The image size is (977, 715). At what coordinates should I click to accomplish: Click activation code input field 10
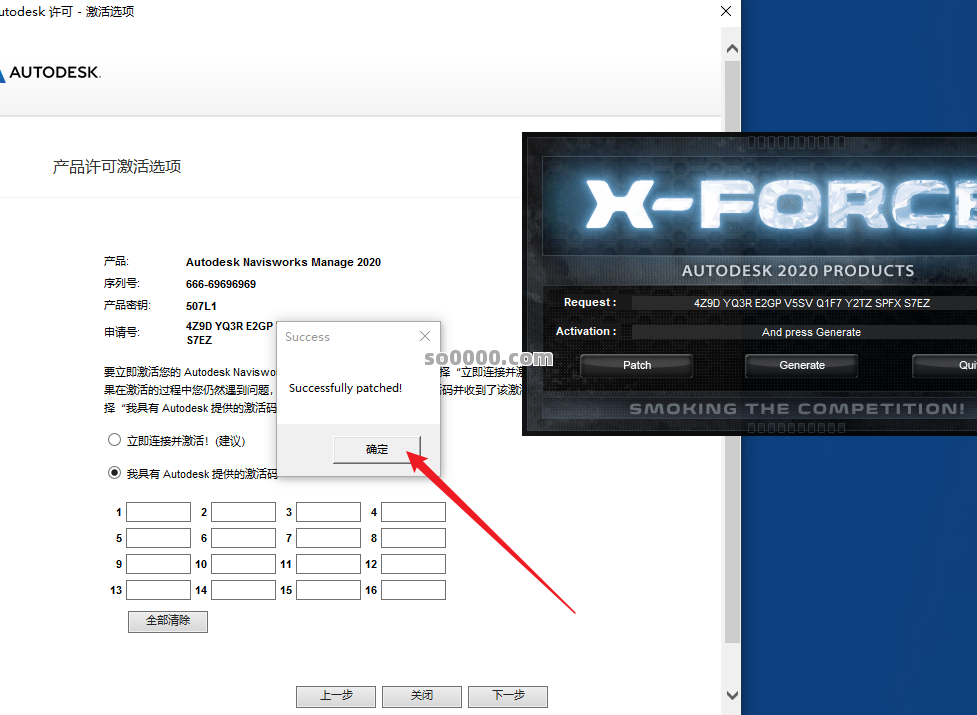(243, 564)
